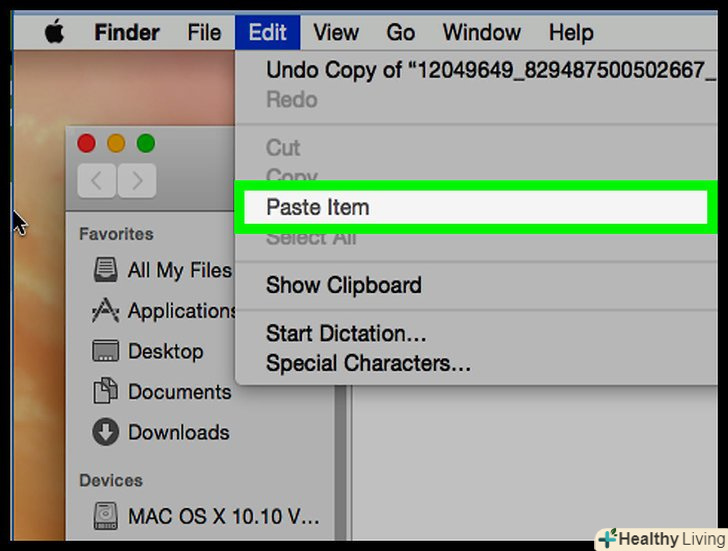Choose Paste Item from the Edit menu

click(x=317, y=208)
